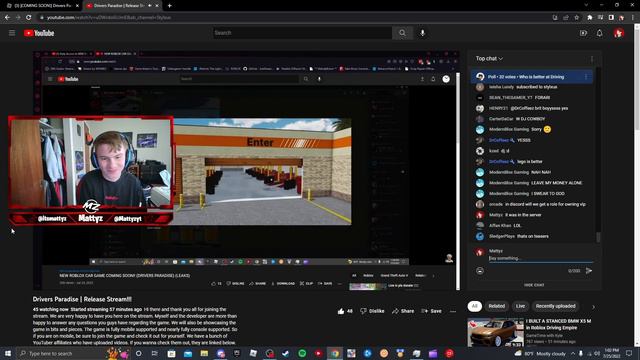
Task: Open the pinned poll banner in chat
Action: coord(532,77)
